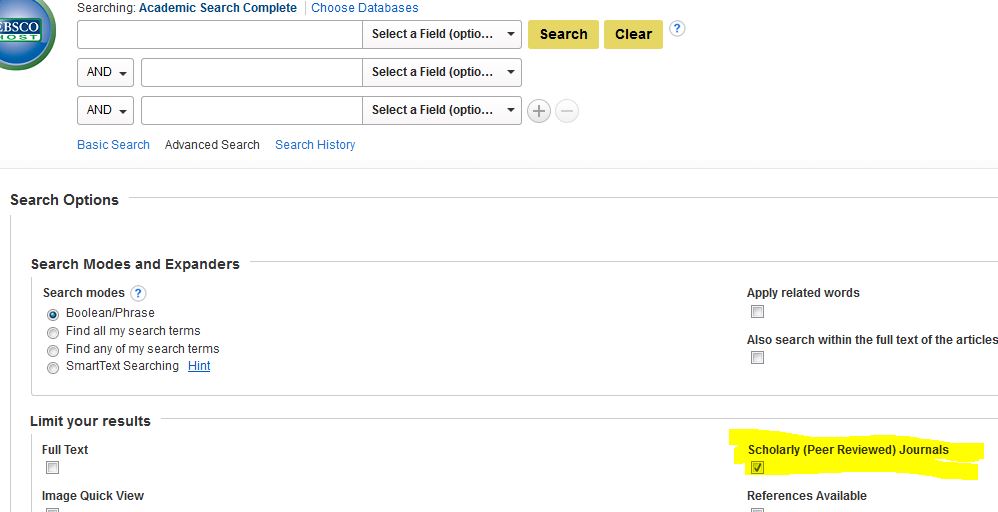998x512 pixels.
Task: Uncheck Scholarly (Peer Reviewed) Journals checkbox
Action: click(757, 467)
